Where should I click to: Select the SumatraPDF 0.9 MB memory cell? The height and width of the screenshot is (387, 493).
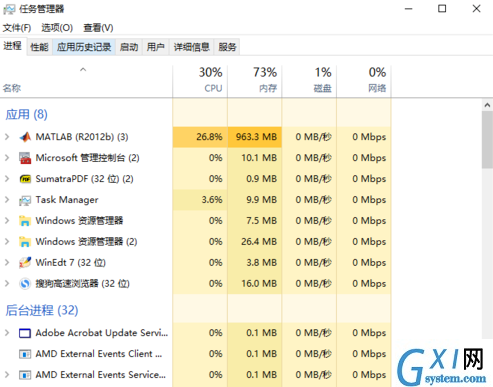tap(255, 179)
